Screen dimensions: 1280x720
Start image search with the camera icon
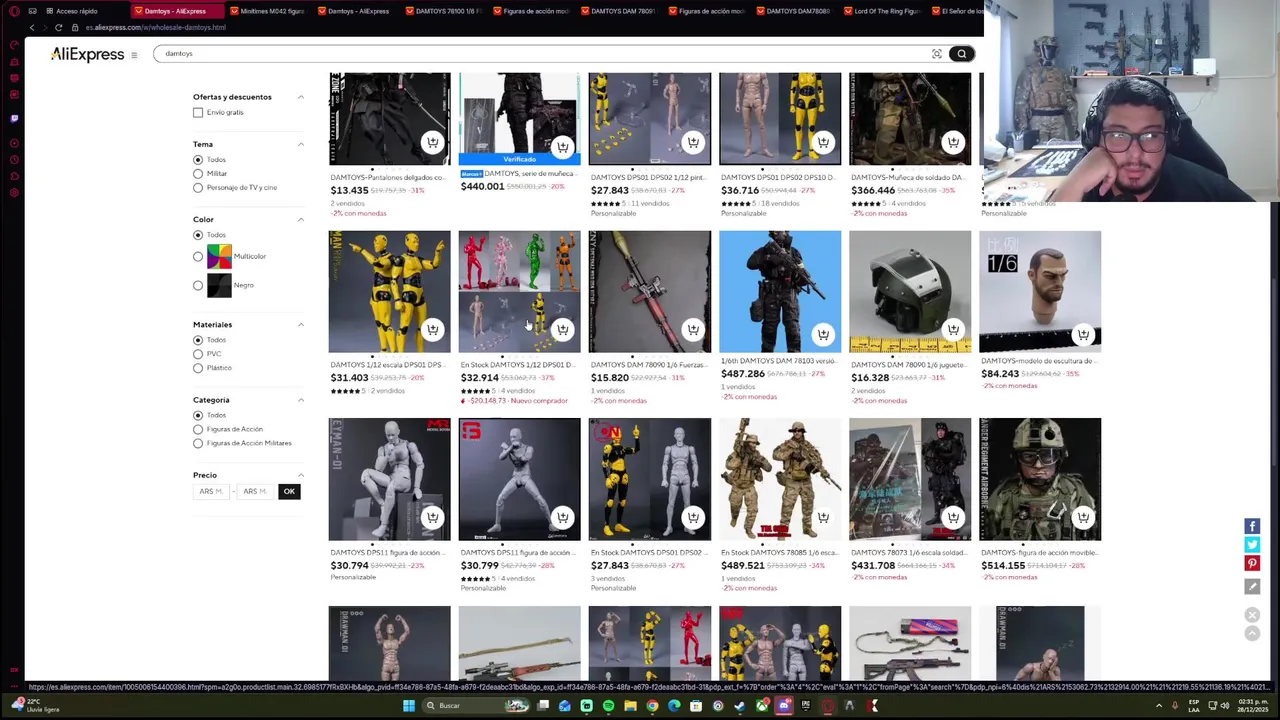[x=937, y=54]
